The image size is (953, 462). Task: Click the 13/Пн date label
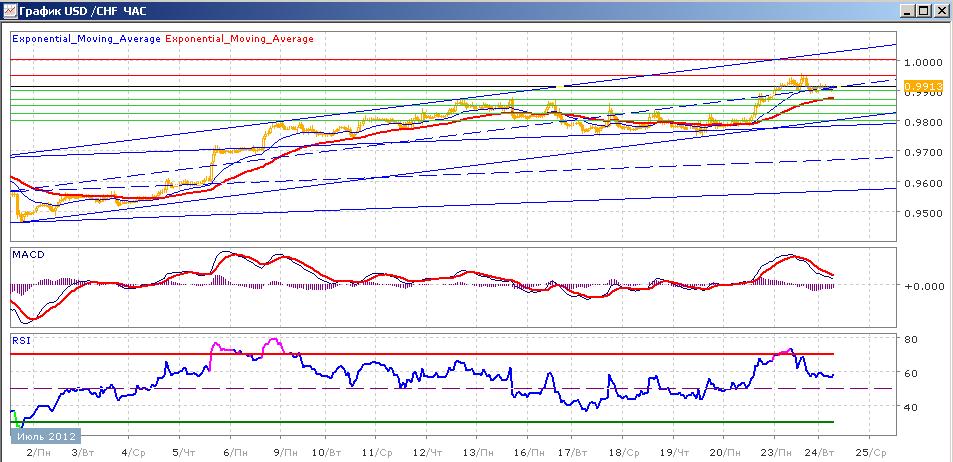(476, 453)
